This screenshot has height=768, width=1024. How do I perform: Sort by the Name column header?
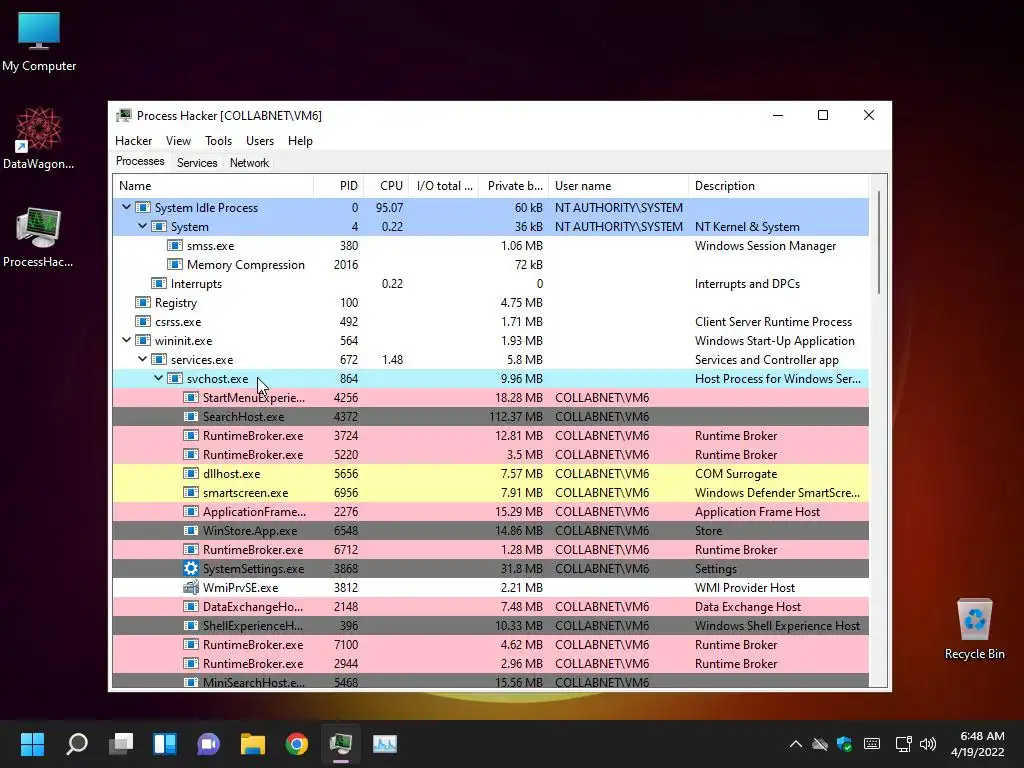point(213,185)
